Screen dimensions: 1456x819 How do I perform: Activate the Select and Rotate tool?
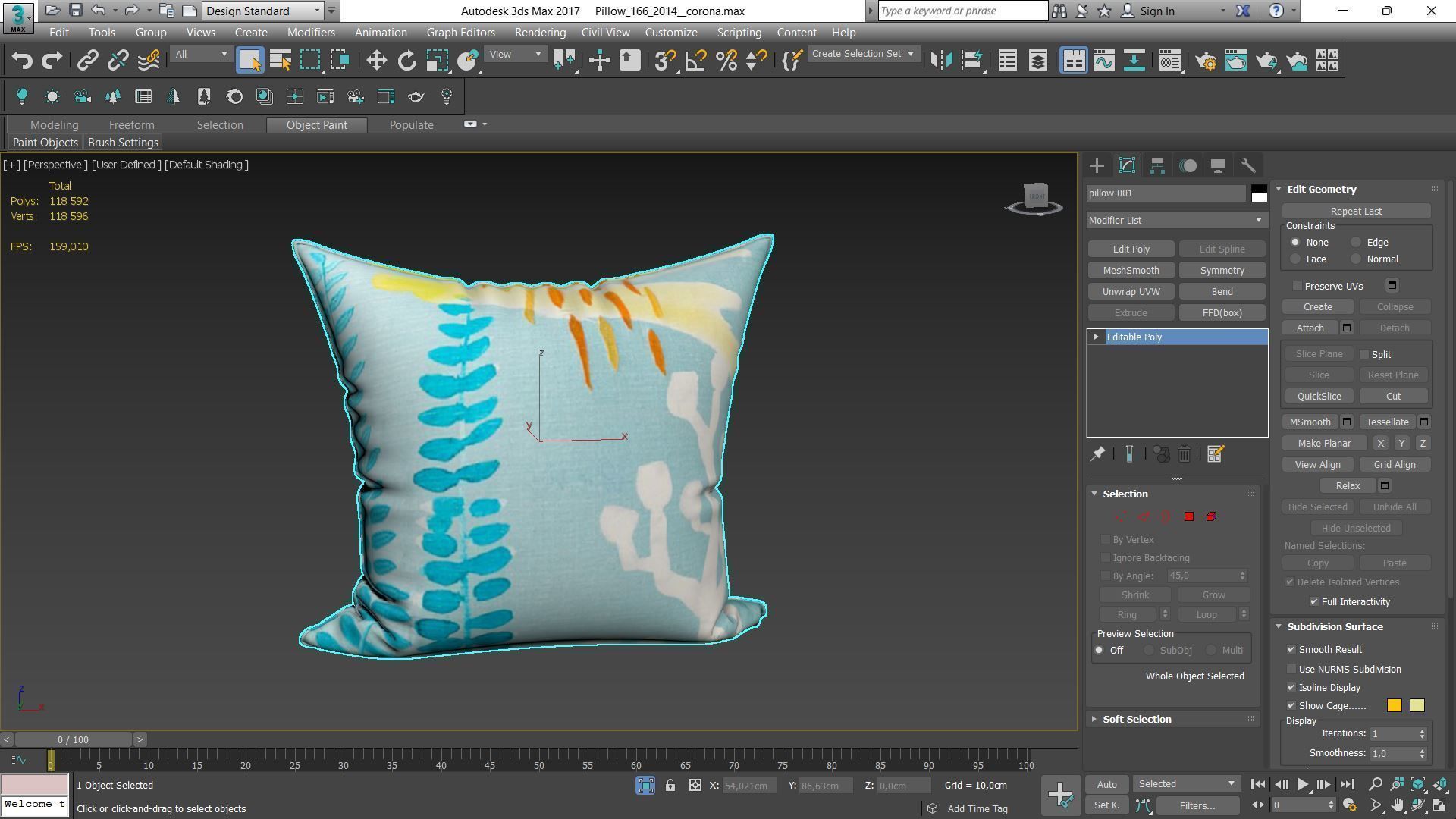tap(406, 61)
